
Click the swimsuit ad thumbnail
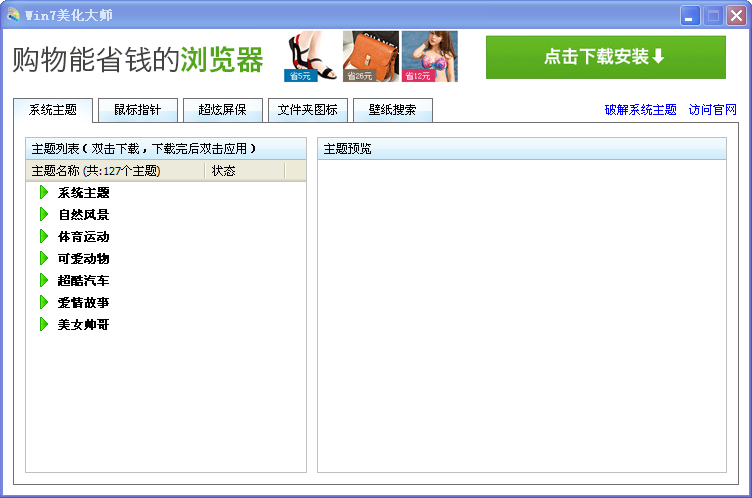click(x=430, y=57)
